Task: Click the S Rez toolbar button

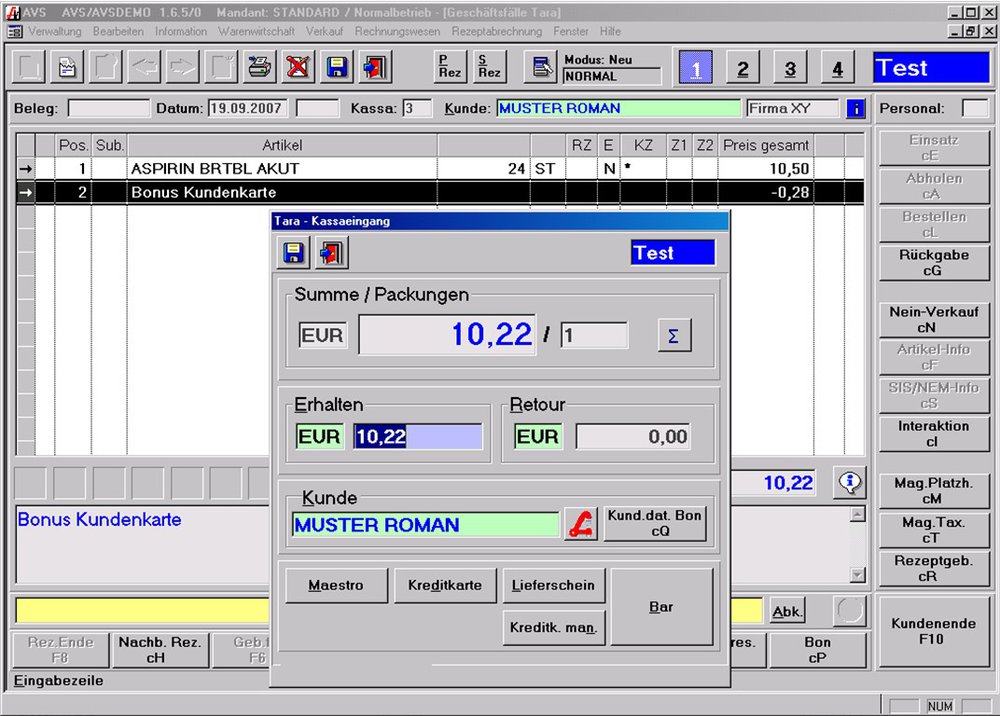Action: (x=490, y=67)
